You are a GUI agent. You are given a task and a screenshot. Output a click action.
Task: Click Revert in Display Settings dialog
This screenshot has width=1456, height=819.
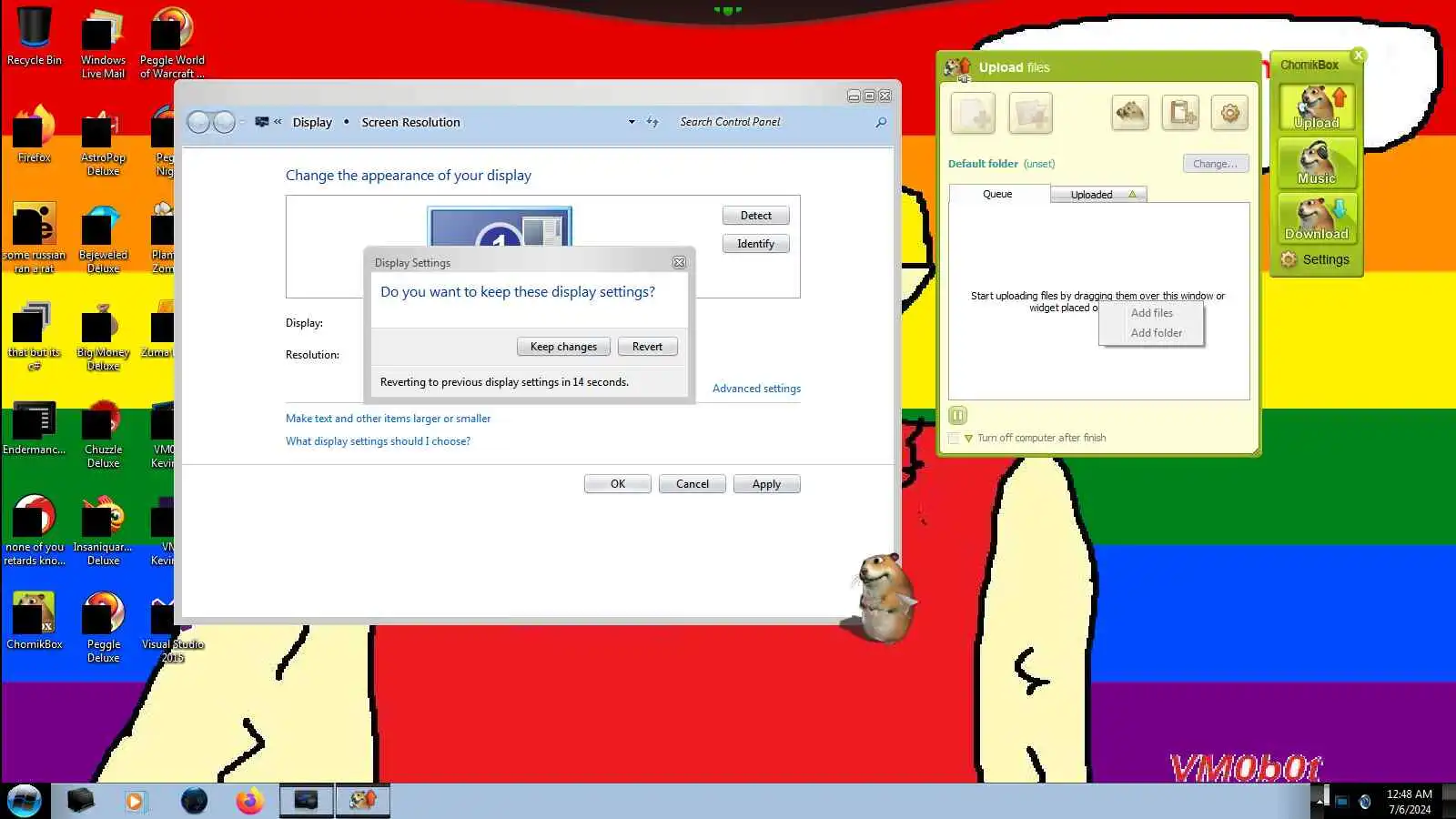[647, 347]
